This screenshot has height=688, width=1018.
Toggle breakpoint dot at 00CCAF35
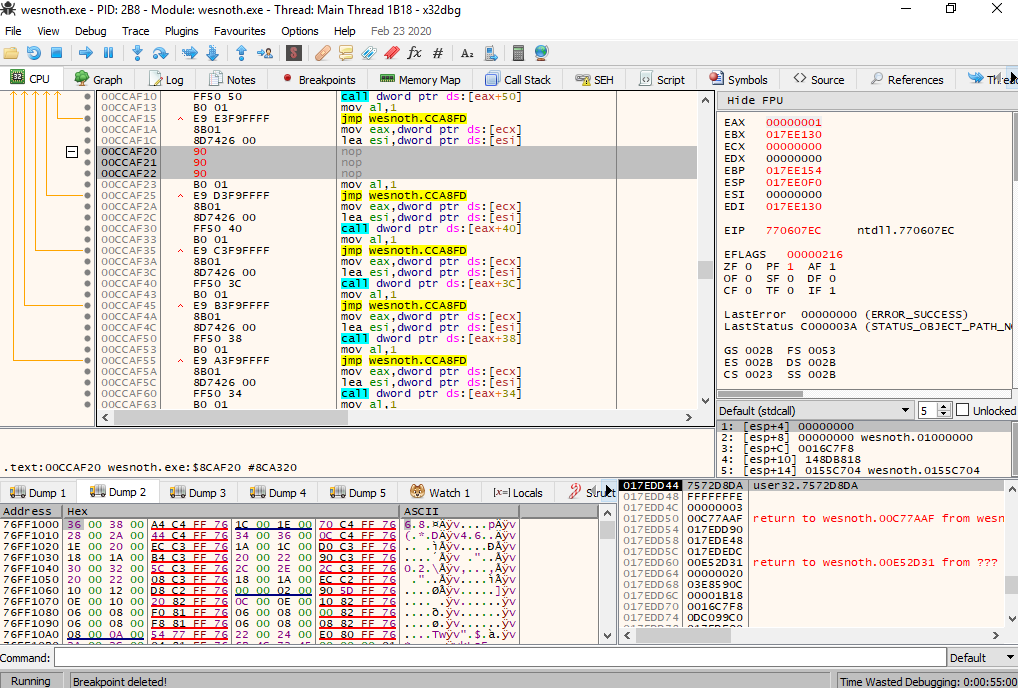click(x=88, y=251)
